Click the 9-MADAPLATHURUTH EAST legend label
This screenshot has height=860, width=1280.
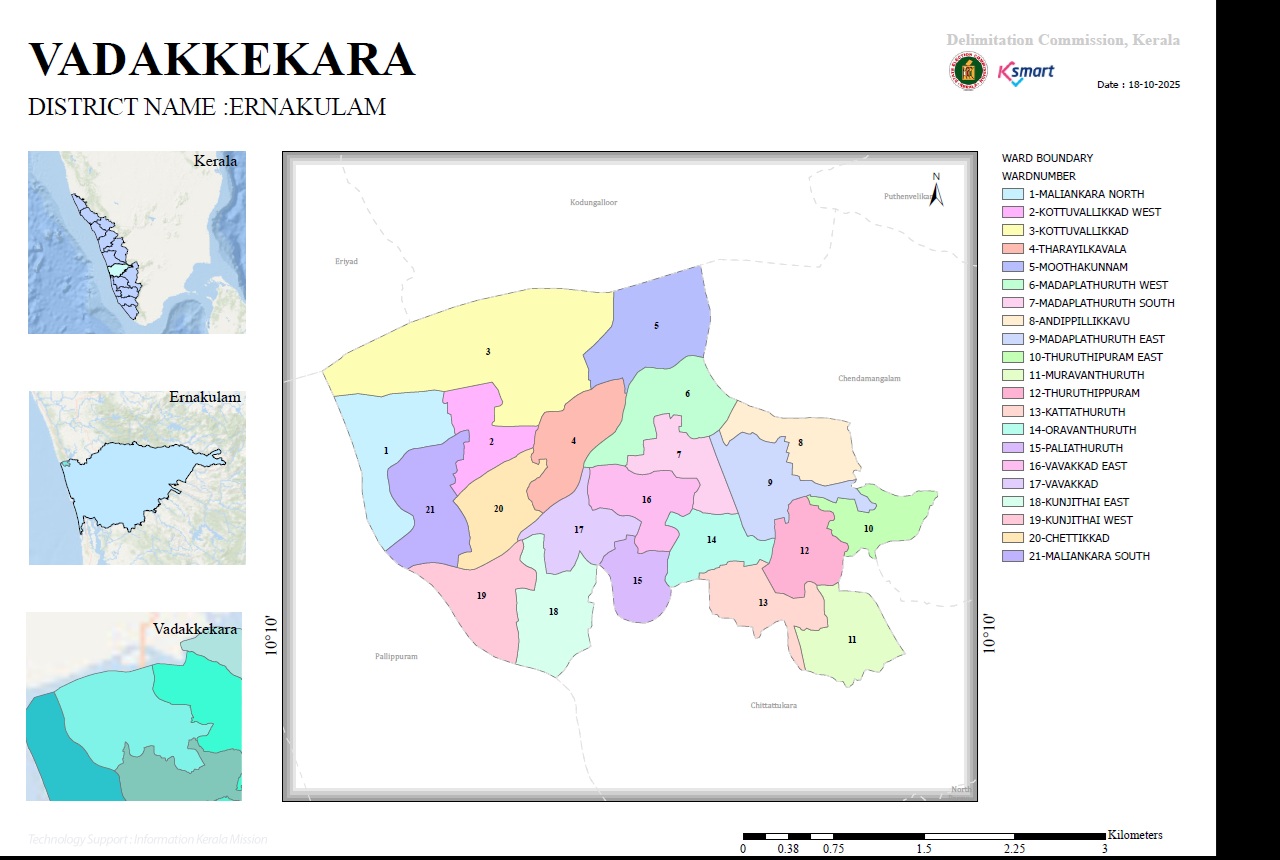(x=1096, y=339)
